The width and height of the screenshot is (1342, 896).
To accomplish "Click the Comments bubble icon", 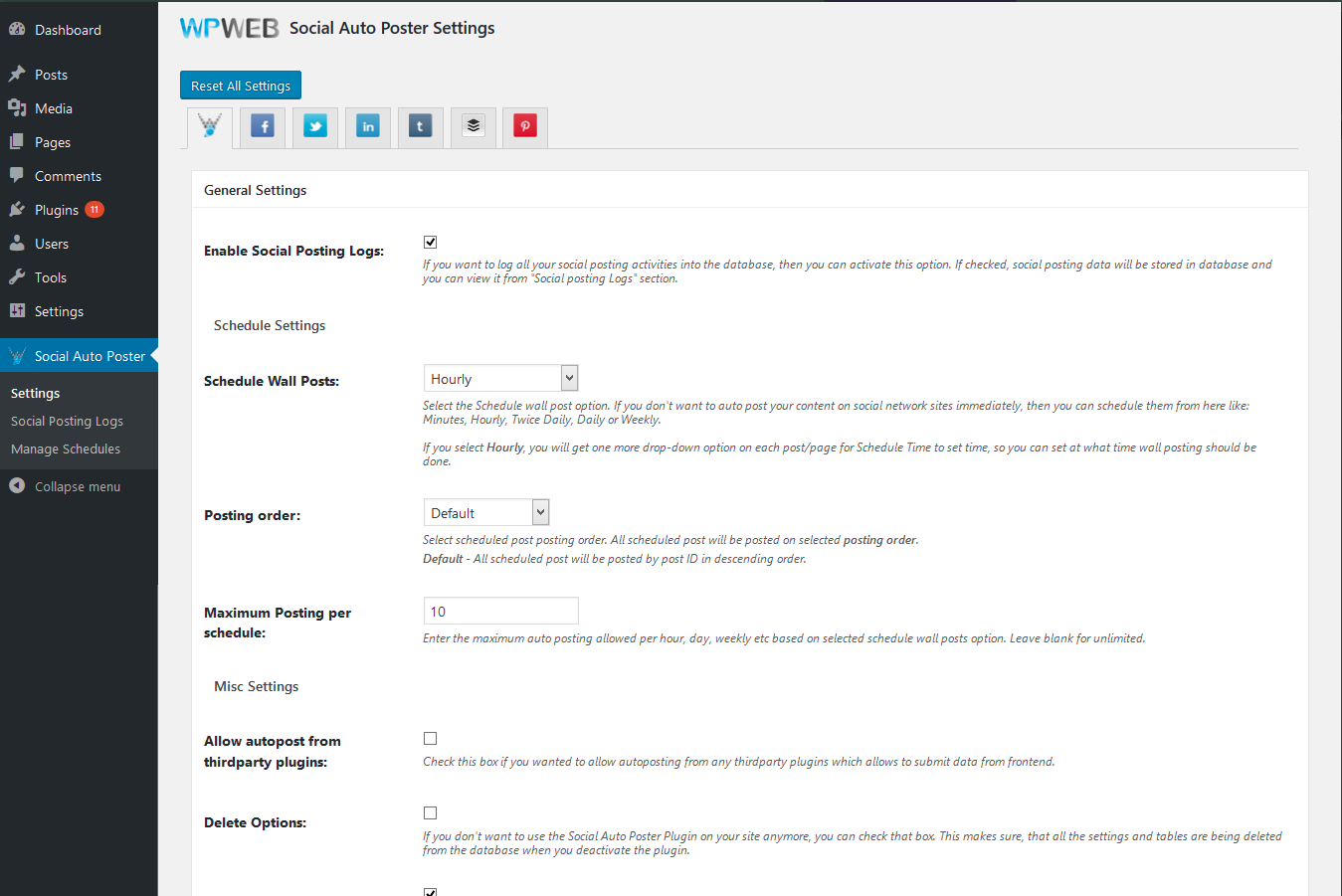I will [x=17, y=175].
